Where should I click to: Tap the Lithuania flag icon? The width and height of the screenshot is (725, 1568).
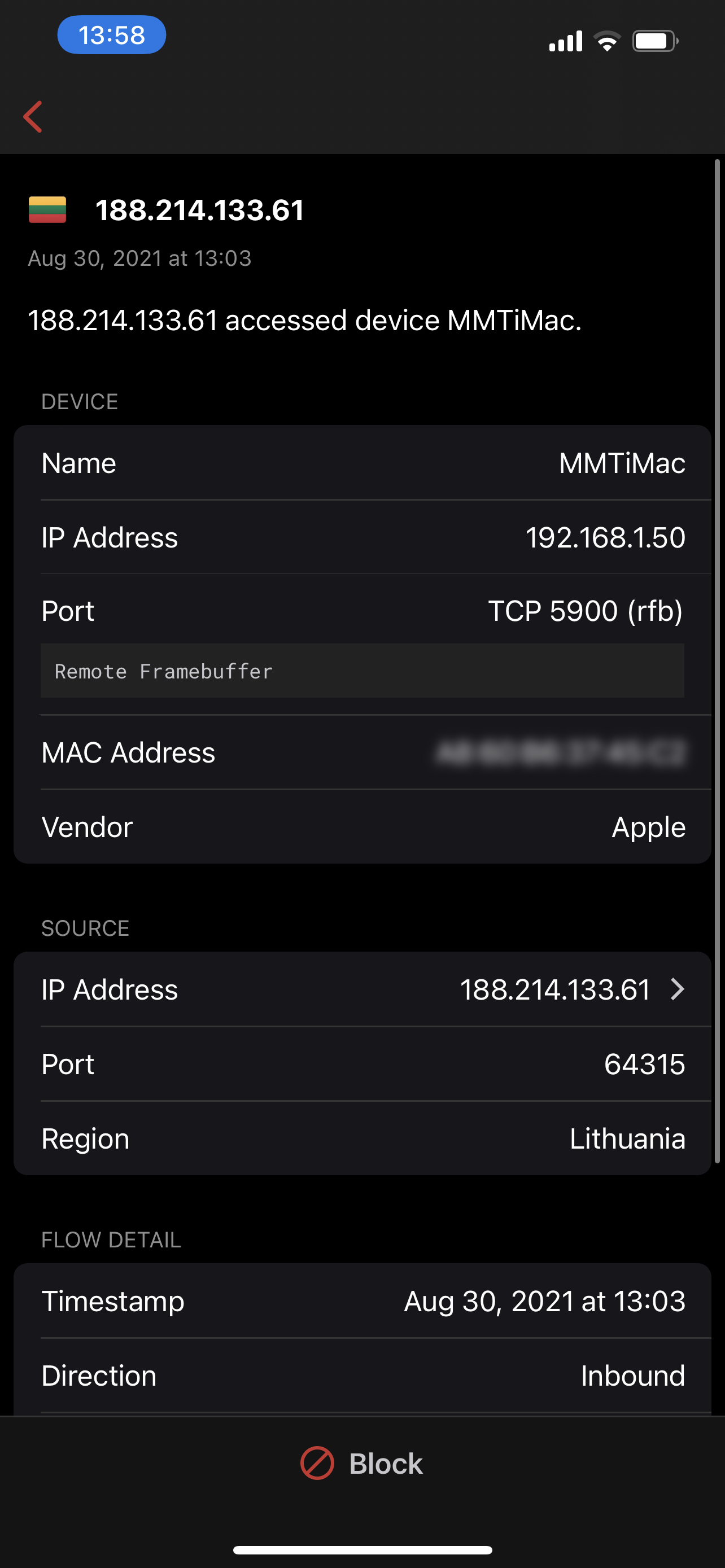click(47, 210)
